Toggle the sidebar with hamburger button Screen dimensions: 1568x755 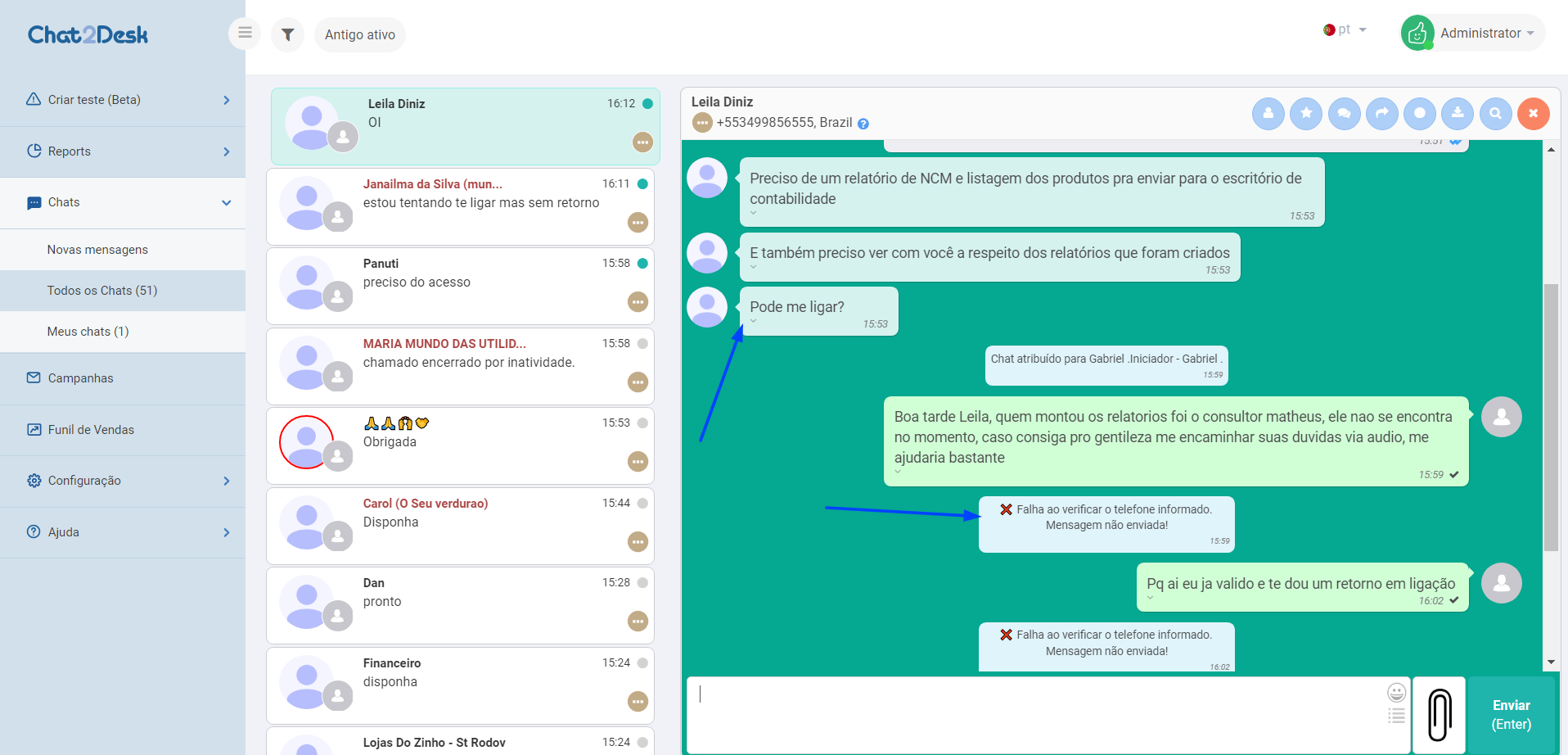(245, 34)
